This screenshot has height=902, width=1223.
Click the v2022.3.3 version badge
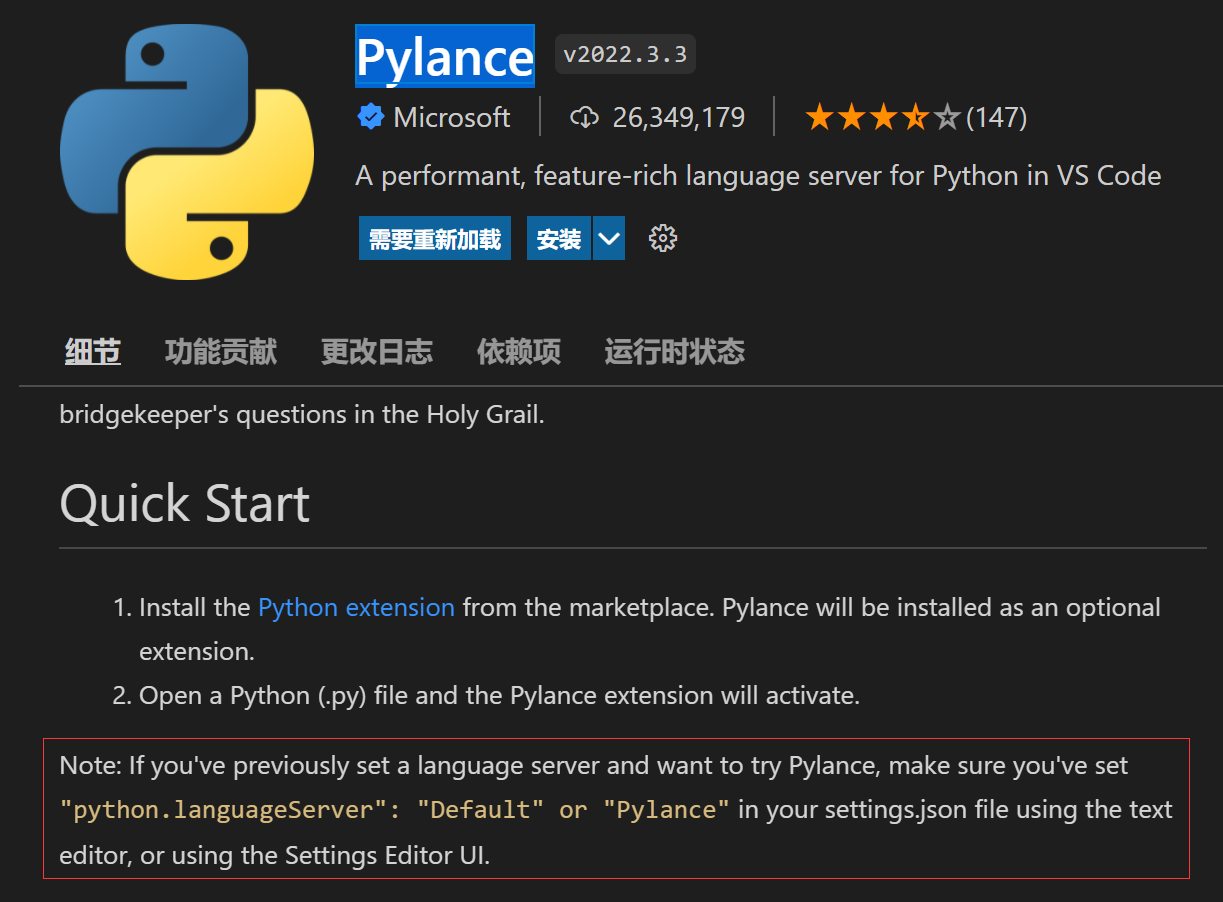pos(624,54)
